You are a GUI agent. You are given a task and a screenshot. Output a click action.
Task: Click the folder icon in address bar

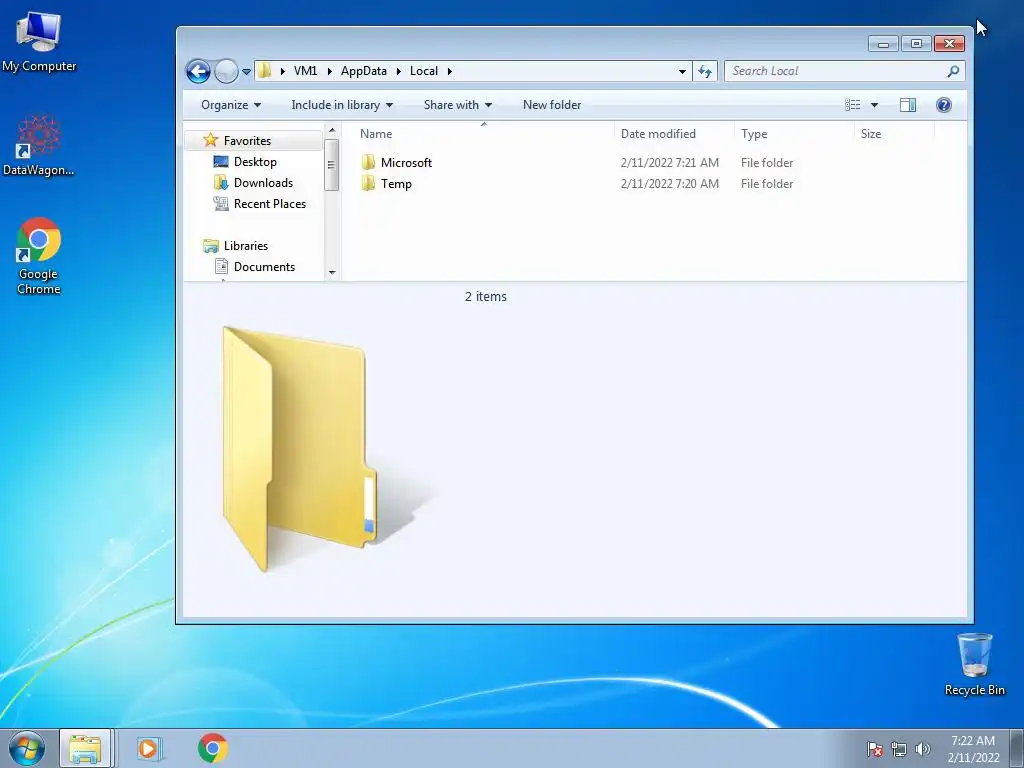[x=264, y=71]
